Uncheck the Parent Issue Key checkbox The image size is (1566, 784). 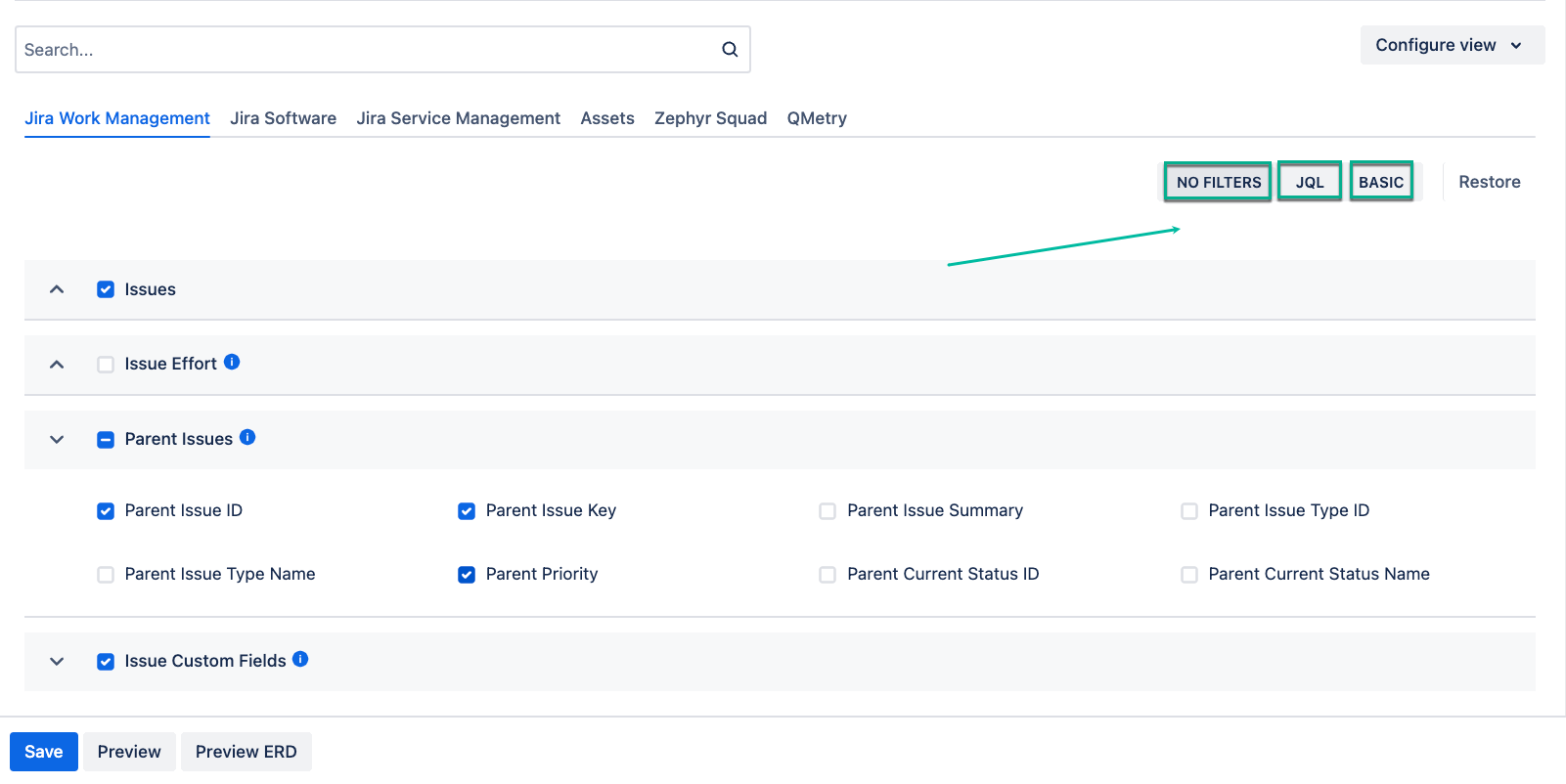(x=467, y=511)
